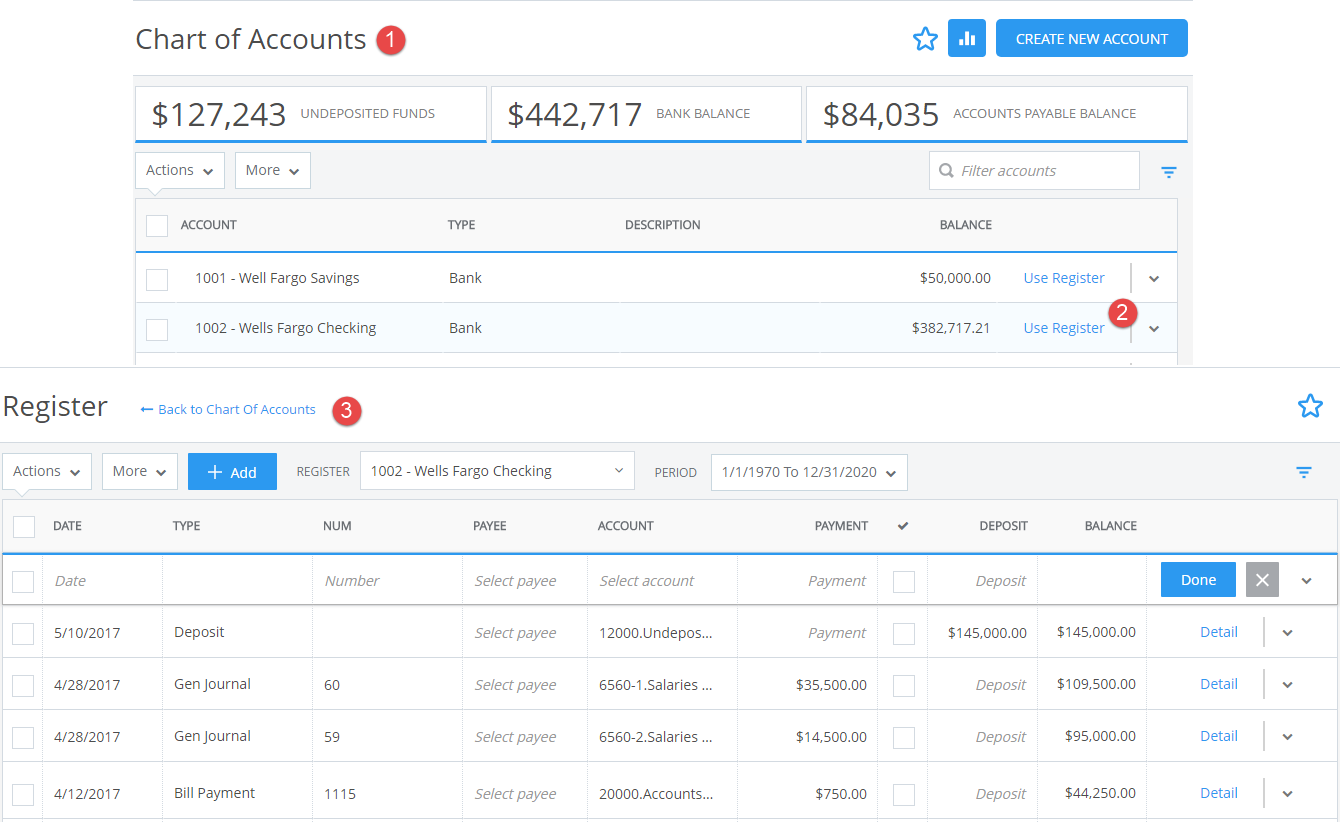Expand chevron for Gen Journal 59 row

tap(1288, 737)
